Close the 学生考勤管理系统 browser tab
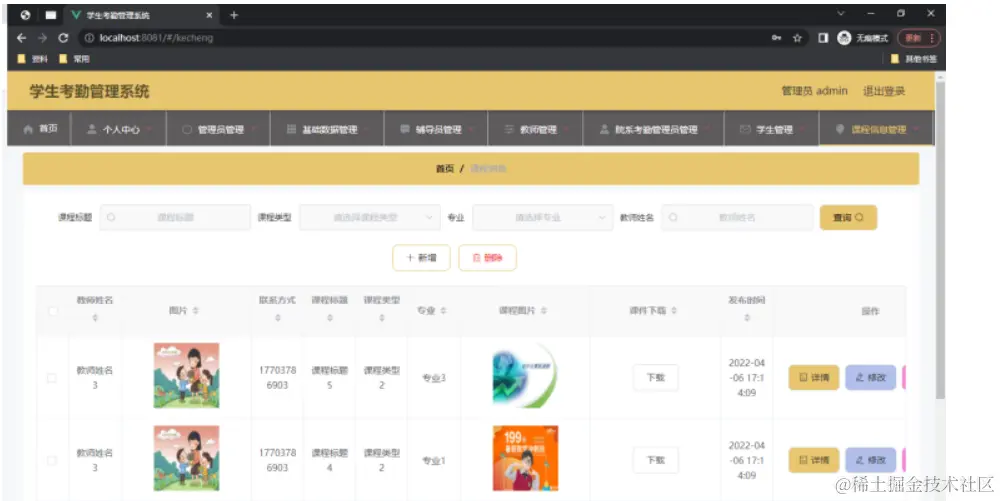 pyautogui.click(x=209, y=15)
